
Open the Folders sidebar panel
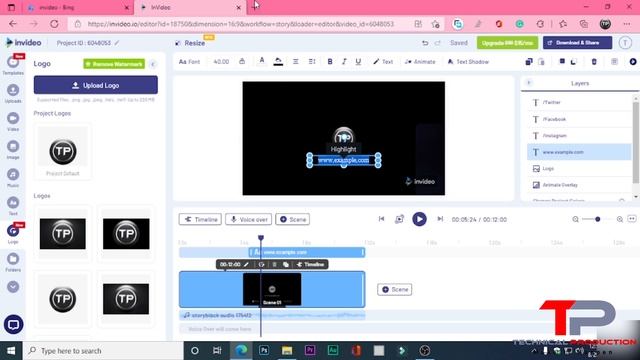pyautogui.click(x=13, y=262)
